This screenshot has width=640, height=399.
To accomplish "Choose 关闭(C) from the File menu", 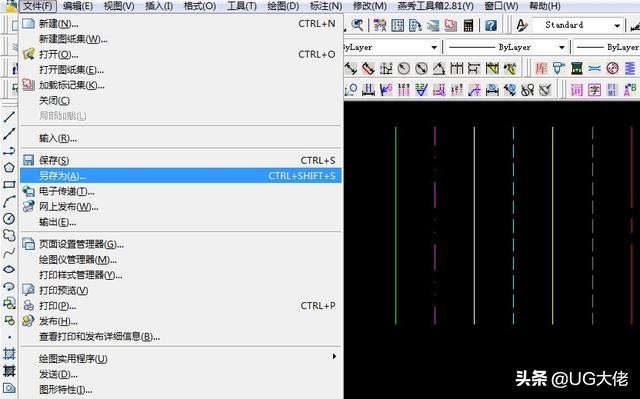I will click(x=180, y=100).
